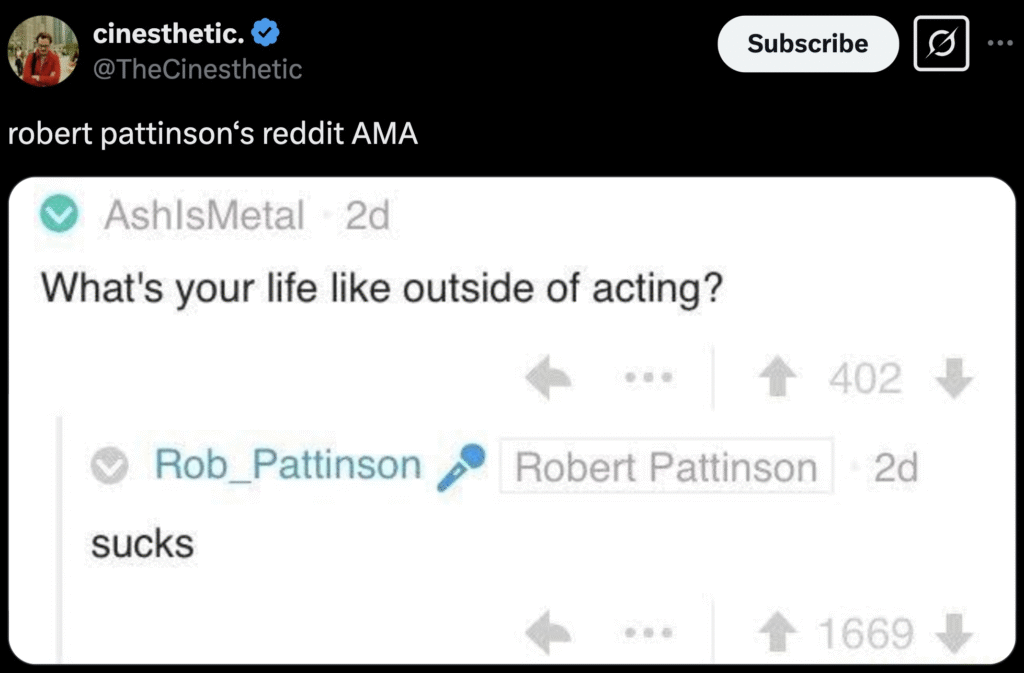The width and height of the screenshot is (1024, 673).
Task: Click the Grok slash icon button
Action: click(941, 44)
